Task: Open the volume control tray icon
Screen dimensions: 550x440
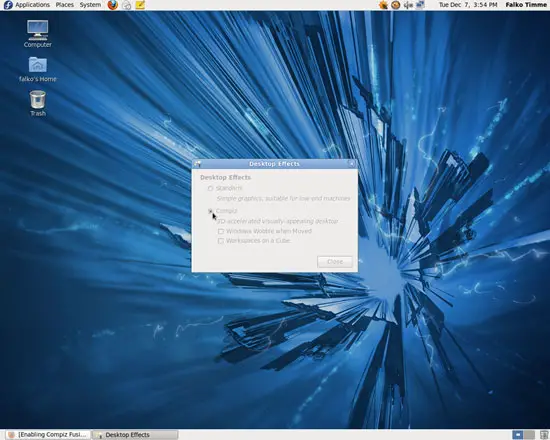Action: pos(408,5)
